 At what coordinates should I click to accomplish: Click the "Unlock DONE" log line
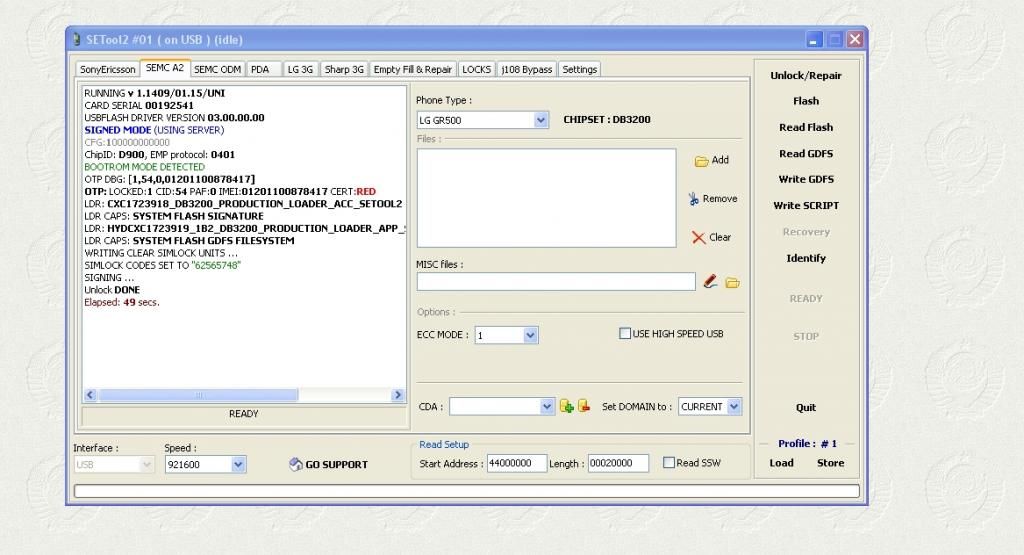pyautogui.click(x=112, y=290)
